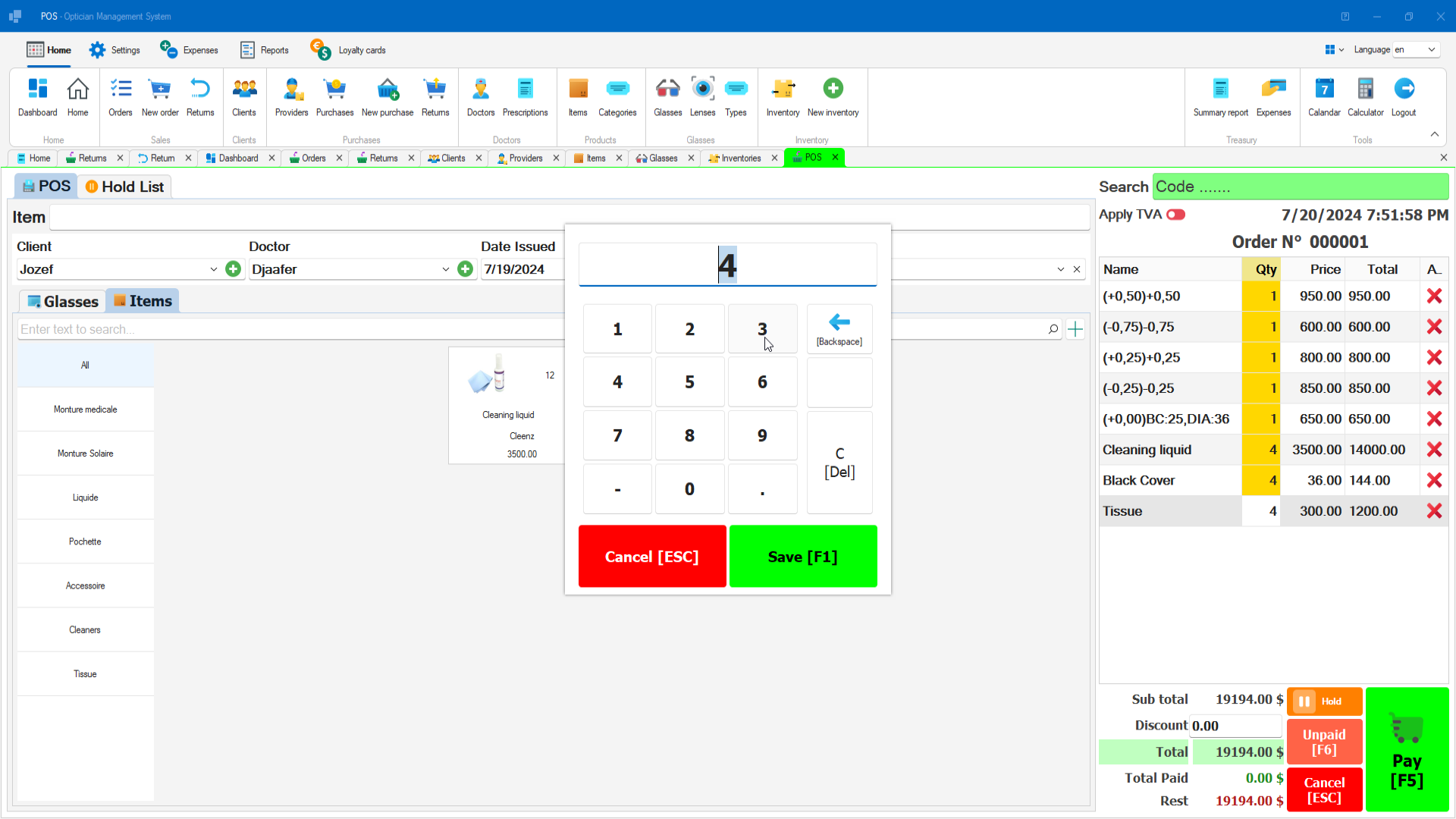Image resolution: width=1456 pixels, height=819 pixels.
Task: Switch to the Hold List tab
Action: pyautogui.click(x=124, y=186)
